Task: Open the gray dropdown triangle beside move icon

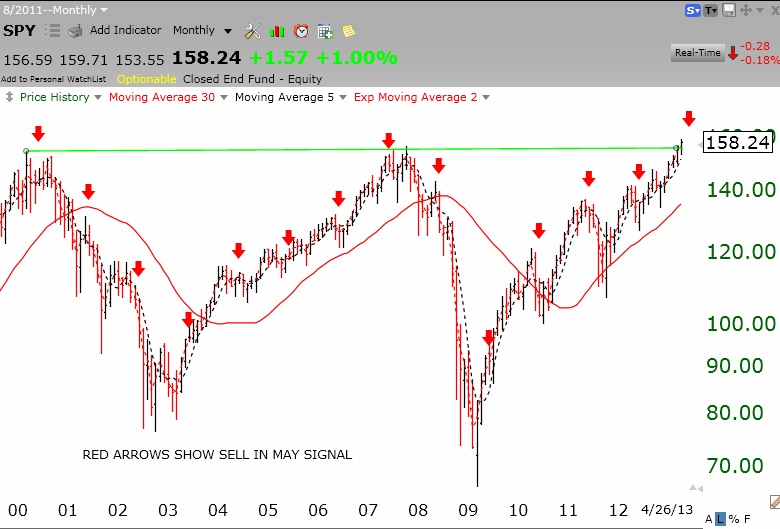Action: pyautogui.click(x=760, y=10)
